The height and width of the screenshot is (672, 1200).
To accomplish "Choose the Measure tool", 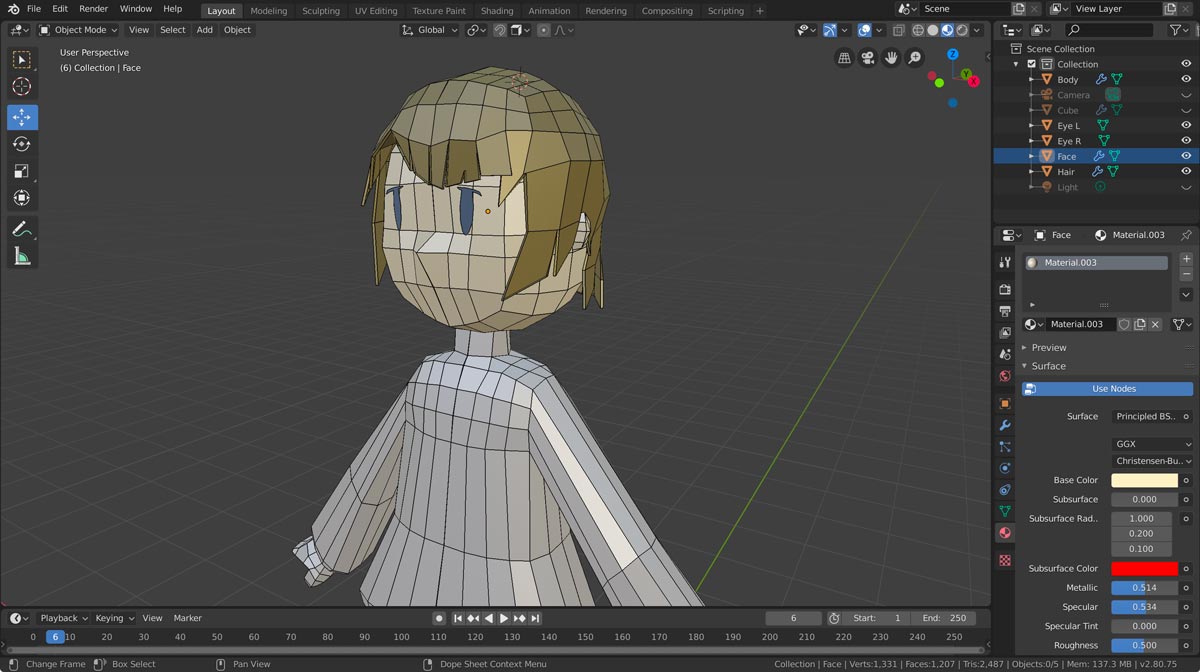I will (x=22, y=257).
